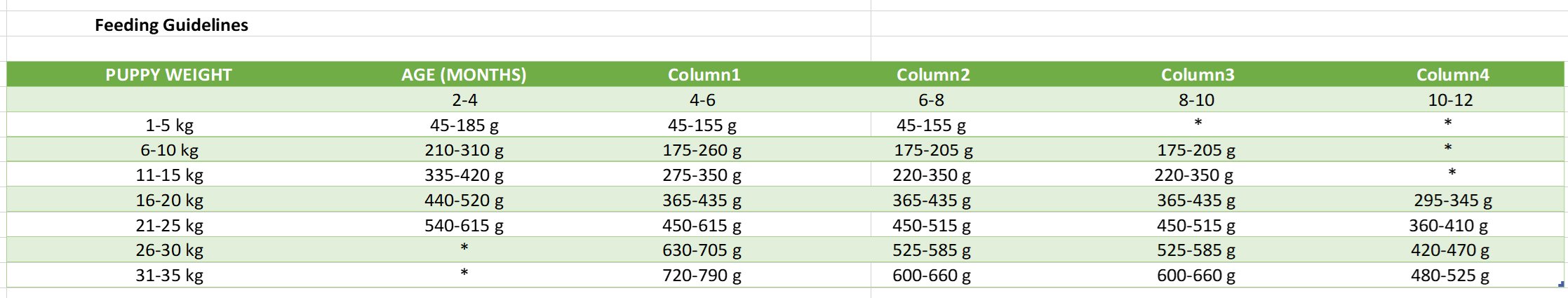The image size is (1568, 298).
Task: Click the Column1 table header
Action: click(704, 75)
